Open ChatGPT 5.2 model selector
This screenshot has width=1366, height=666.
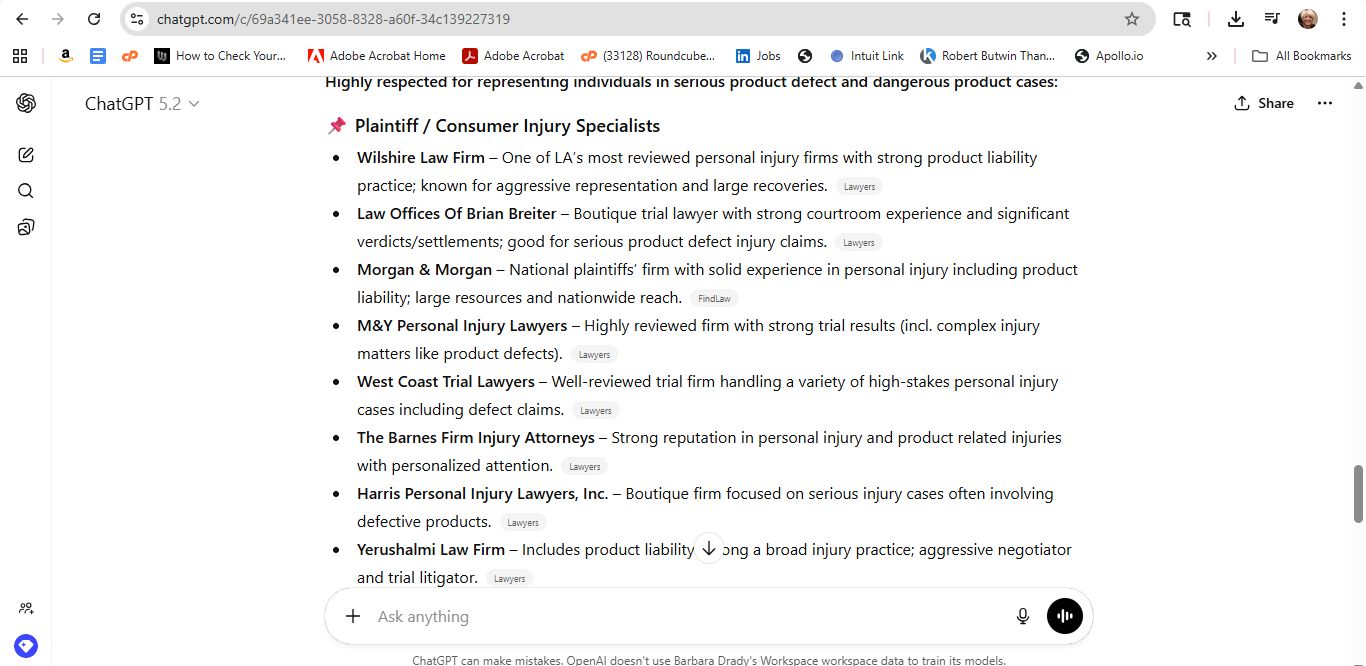pyautogui.click(x=142, y=103)
